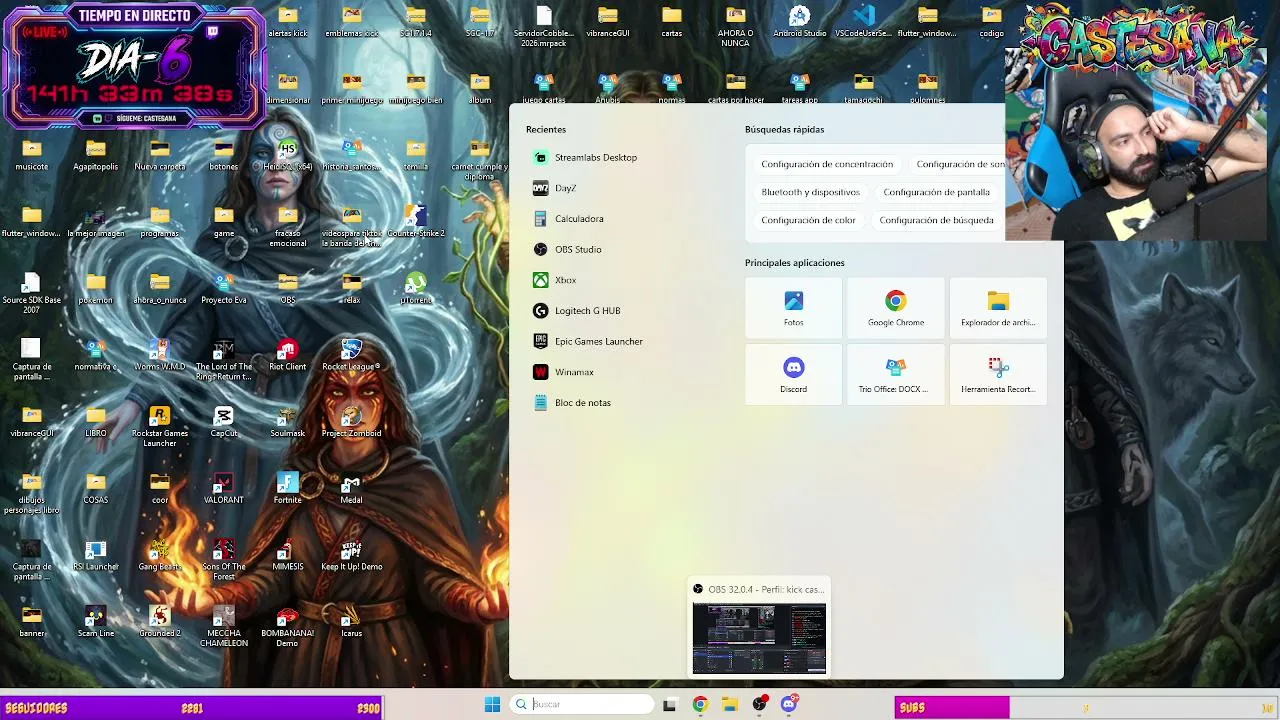Select the µTorrent desktop shortcut

pyautogui.click(x=416, y=288)
